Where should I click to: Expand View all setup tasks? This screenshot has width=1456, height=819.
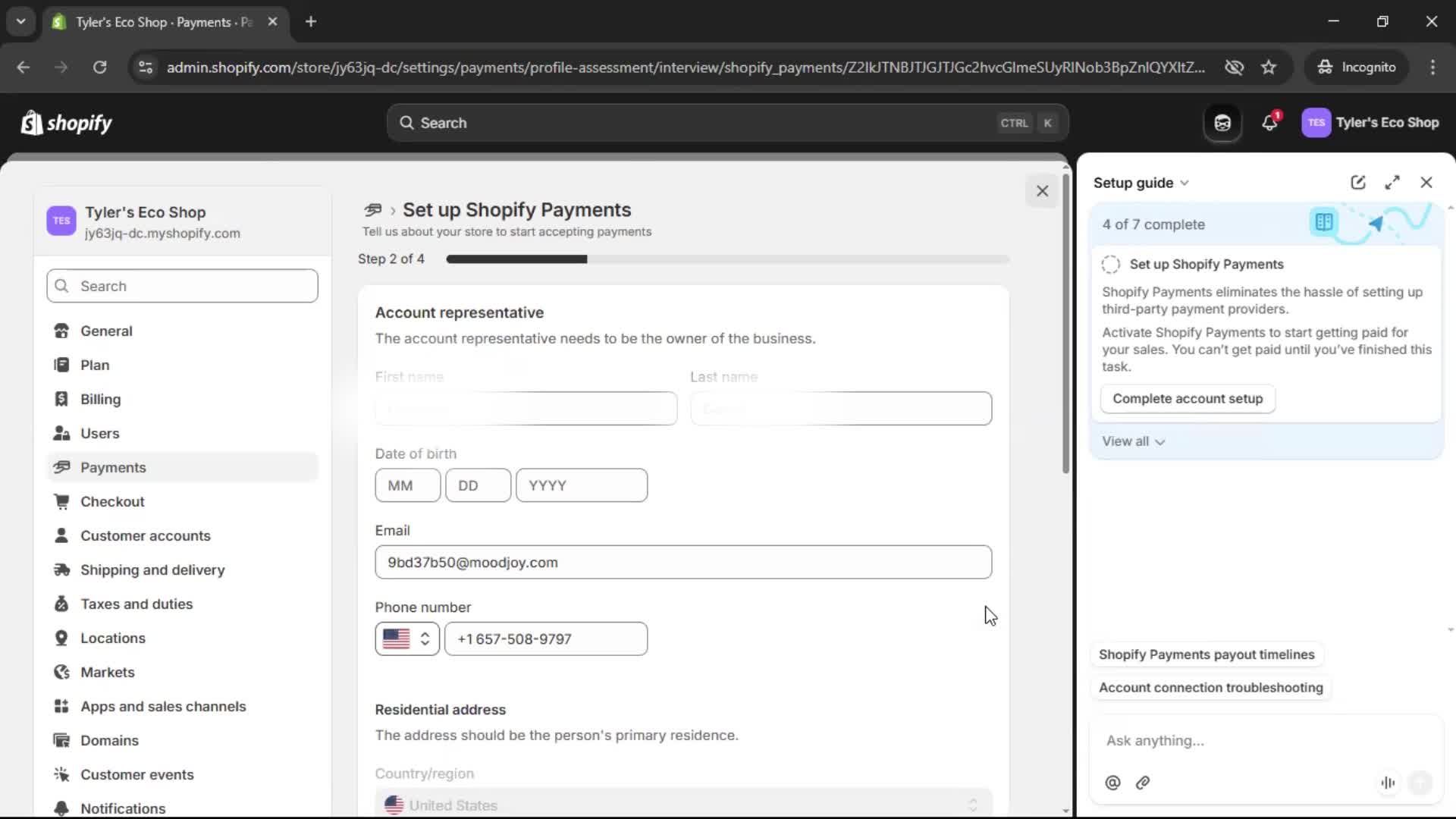click(1133, 441)
